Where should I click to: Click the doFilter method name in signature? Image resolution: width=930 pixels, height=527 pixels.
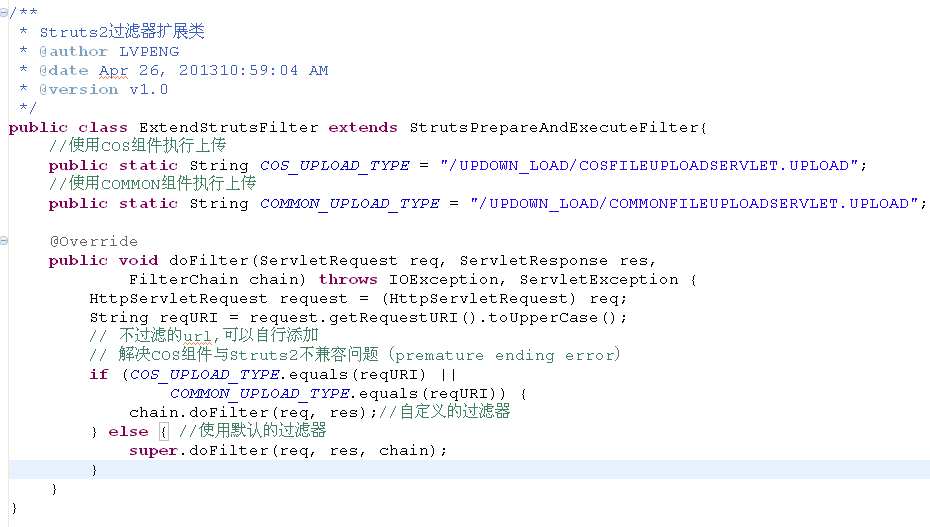pyautogui.click(x=209, y=260)
